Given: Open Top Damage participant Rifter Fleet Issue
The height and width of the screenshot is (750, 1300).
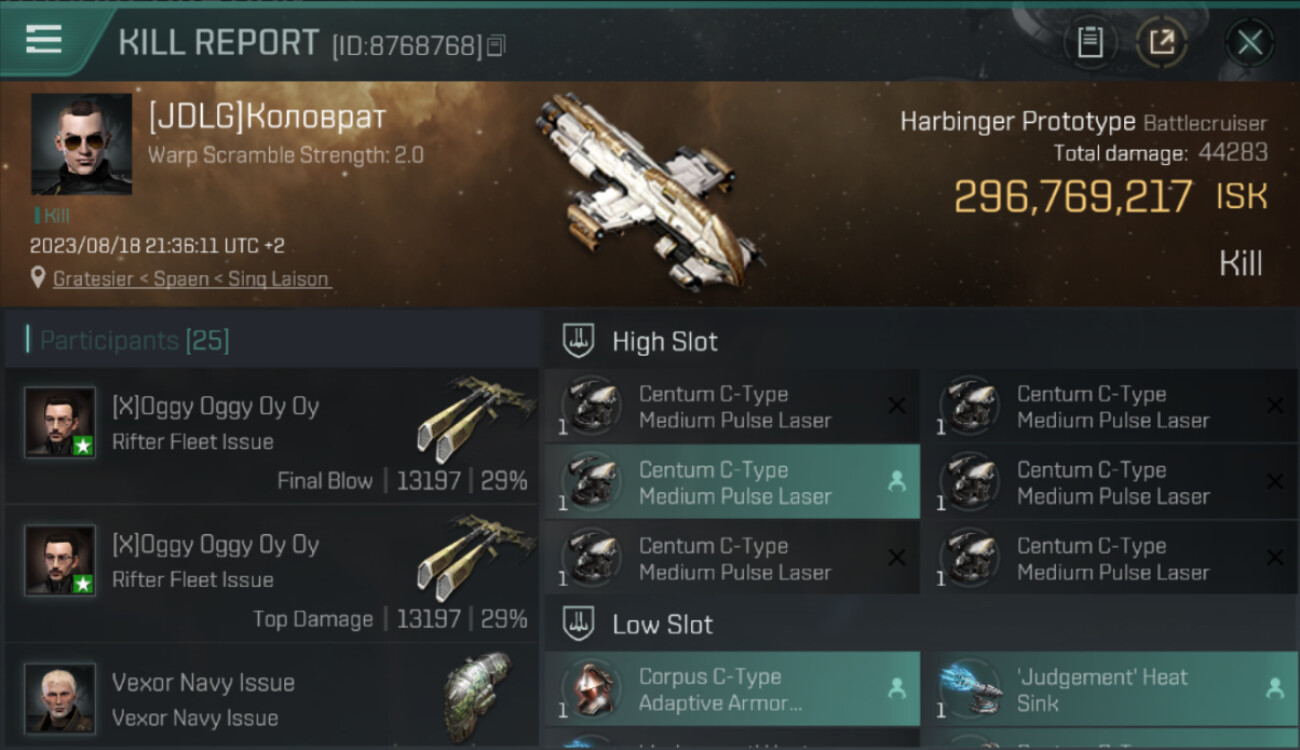Looking at the screenshot, I should pos(272,574).
